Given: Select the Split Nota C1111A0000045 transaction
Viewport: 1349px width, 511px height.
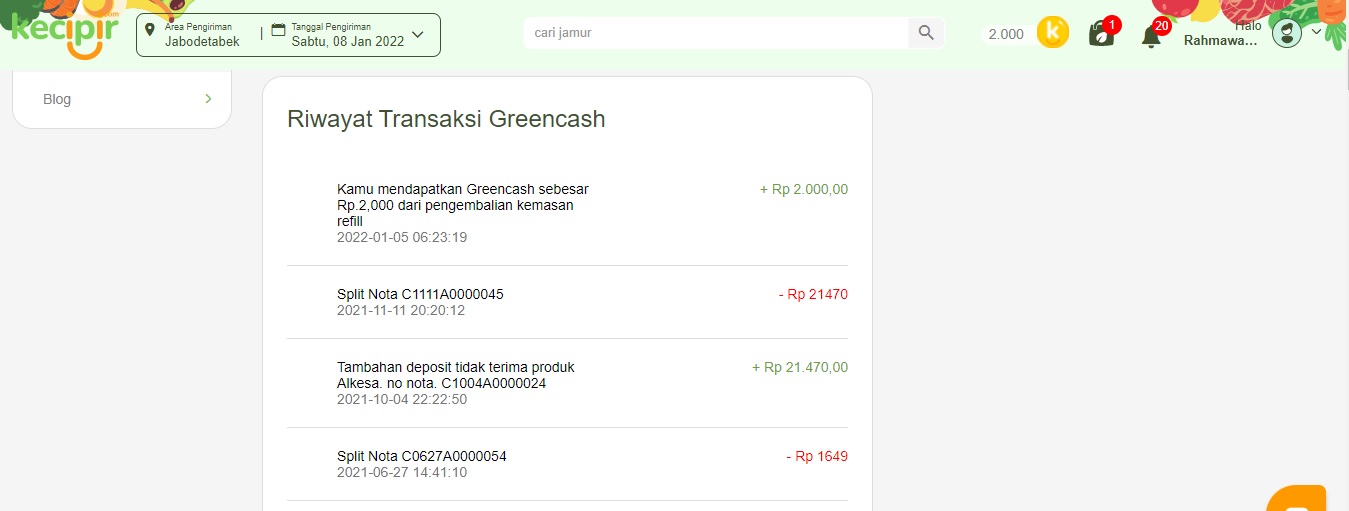Looking at the screenshot, I should click(567, 302).
